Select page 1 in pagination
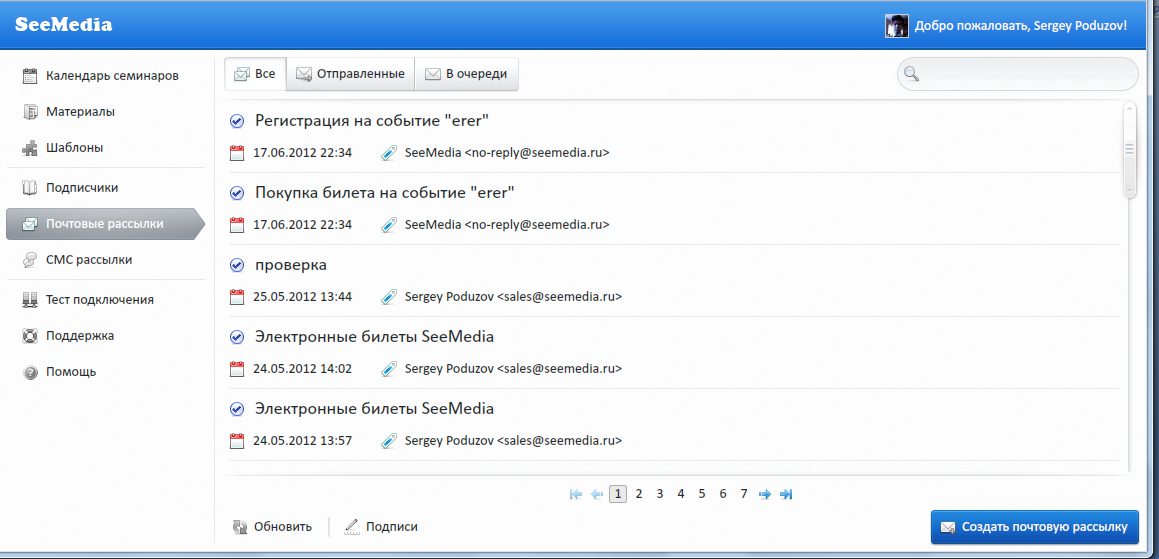Screen dimensions: 1159x559 (618, 494)
